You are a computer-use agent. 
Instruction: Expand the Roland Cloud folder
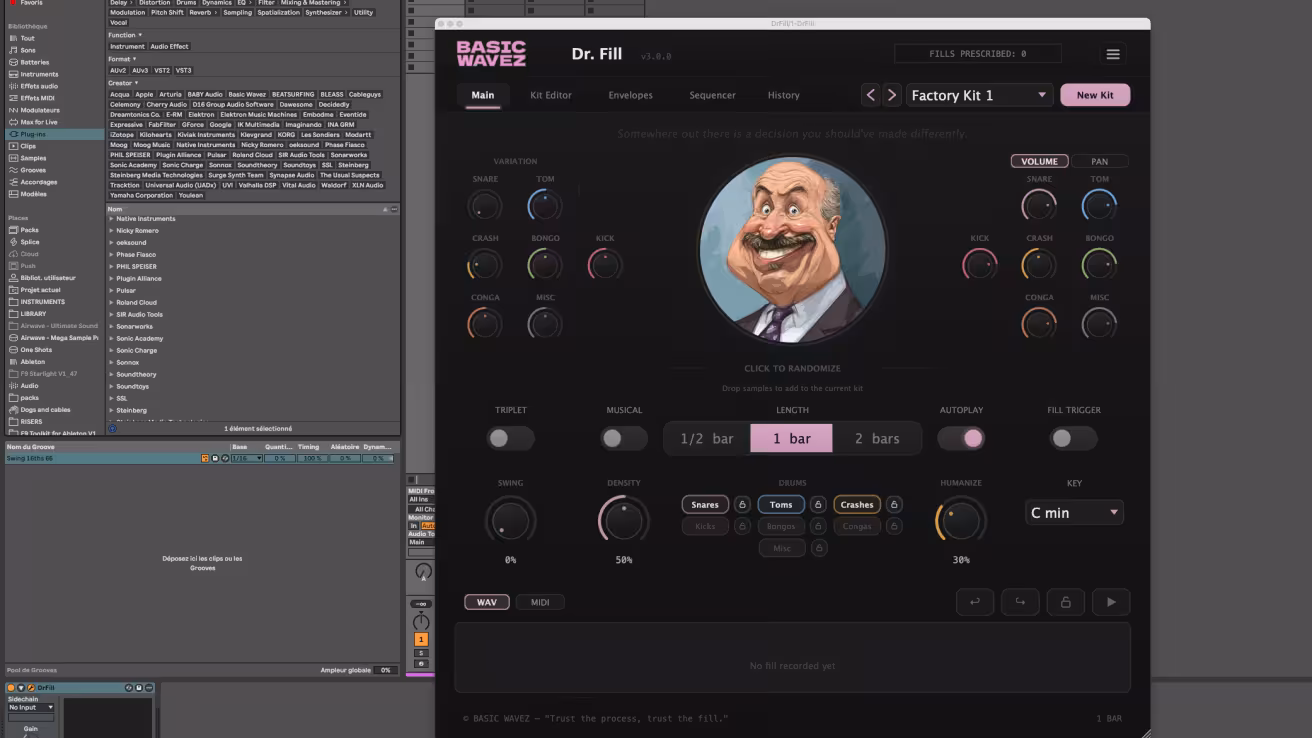112,303
